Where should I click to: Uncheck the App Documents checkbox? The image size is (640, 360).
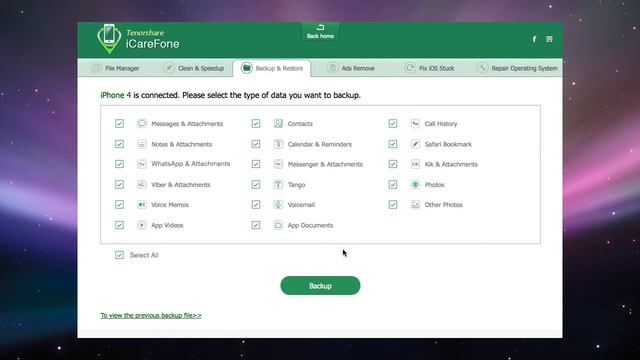(256, 225)
